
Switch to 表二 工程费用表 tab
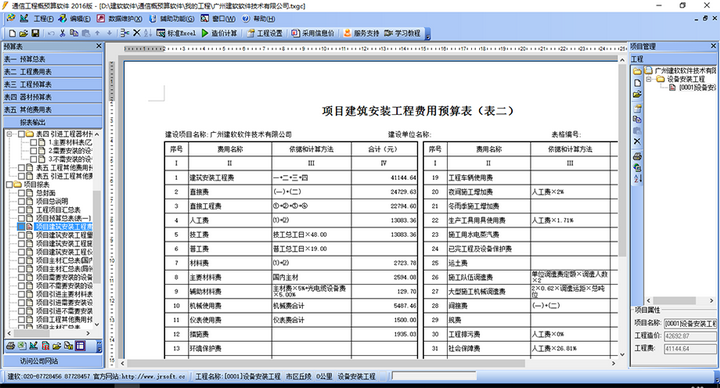(52, 72)
